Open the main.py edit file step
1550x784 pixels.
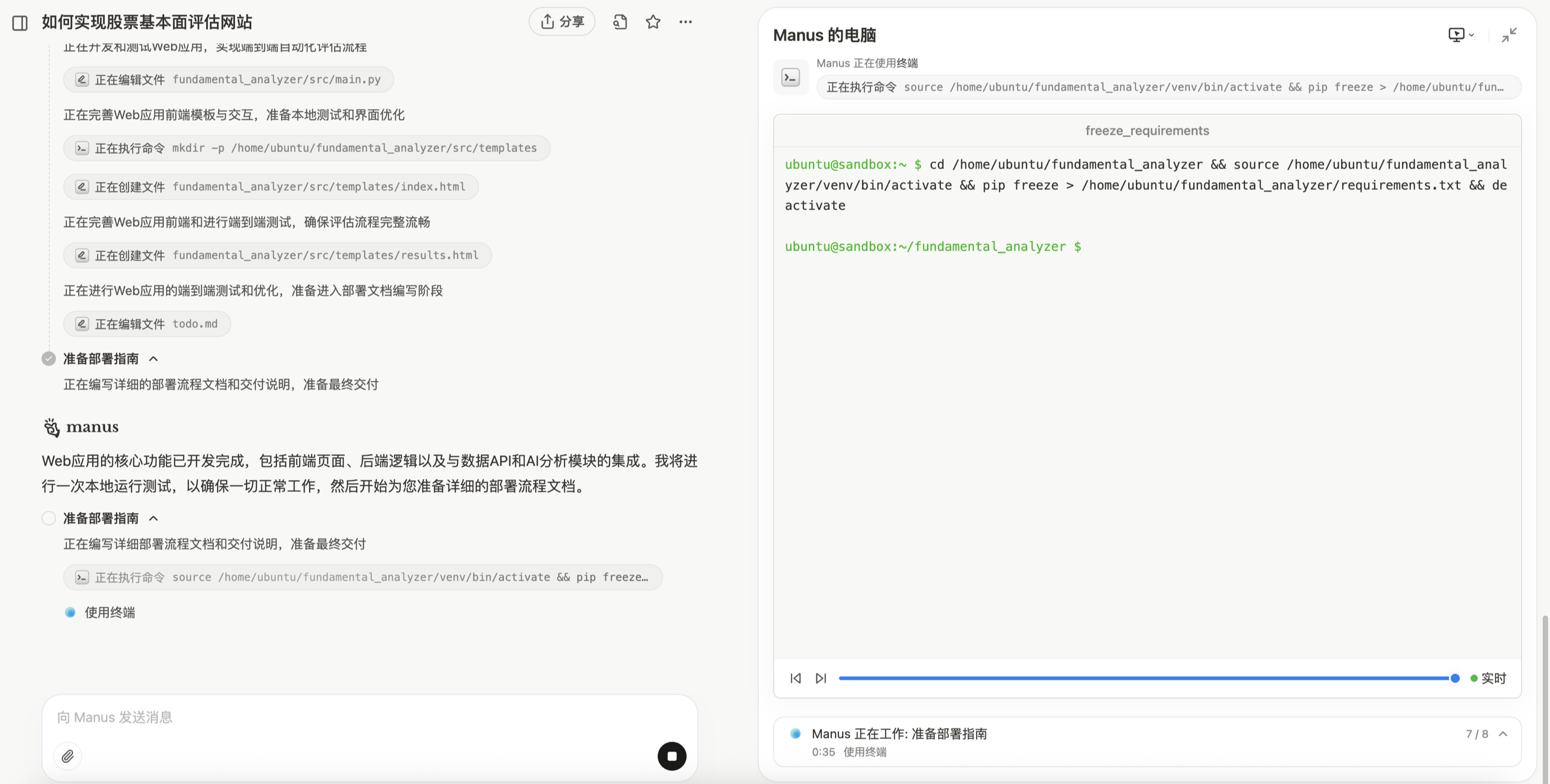pos(228,79)
